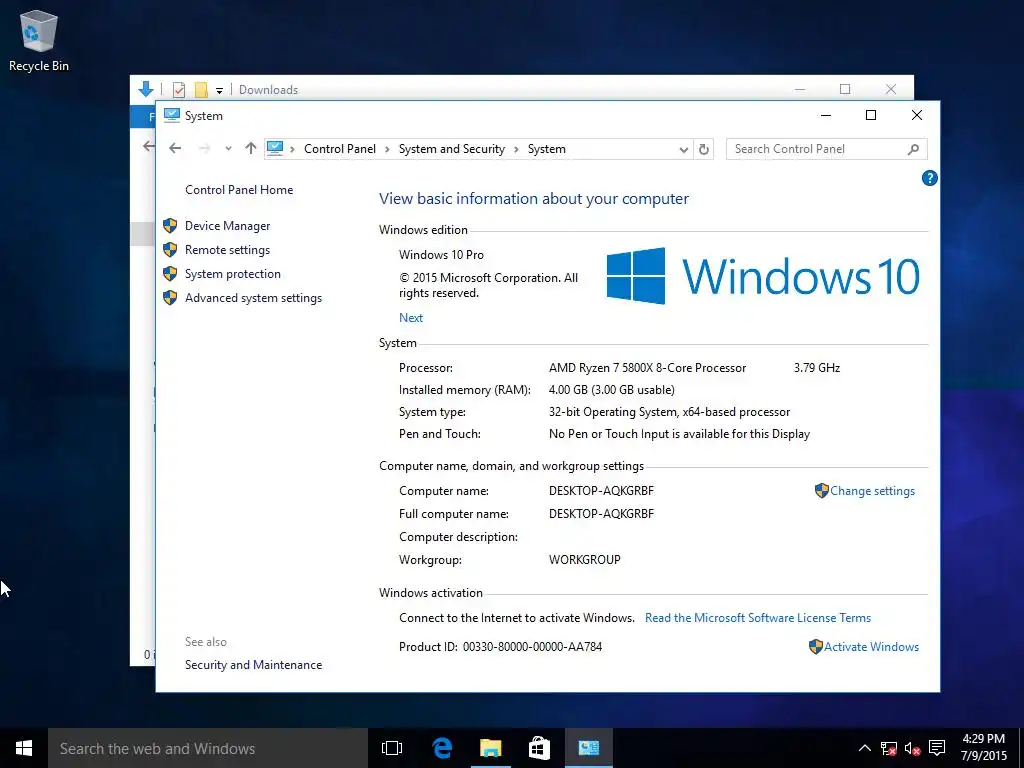Image resolution: width=1024 pixels, height=768 pixels.
Task: Click the shield icon next to Change settings
Action: 822,491
